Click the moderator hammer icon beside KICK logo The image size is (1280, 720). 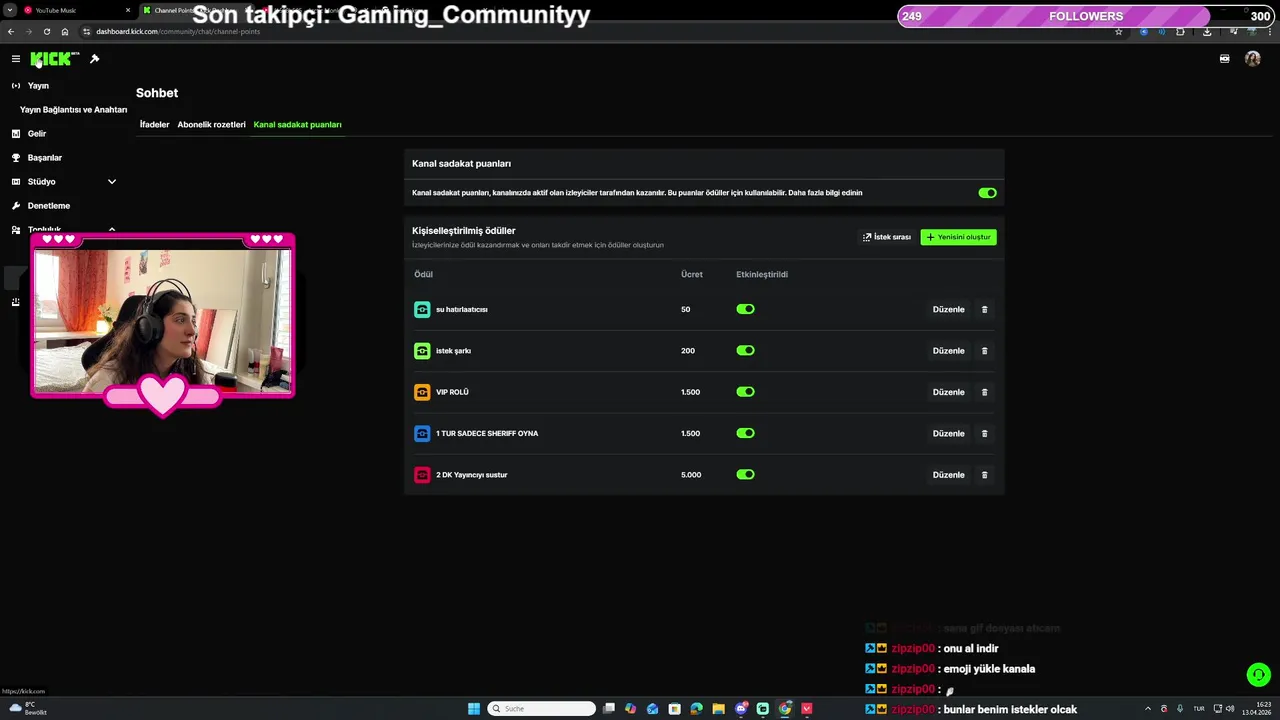pyautogui.click(x=94, y=59)
